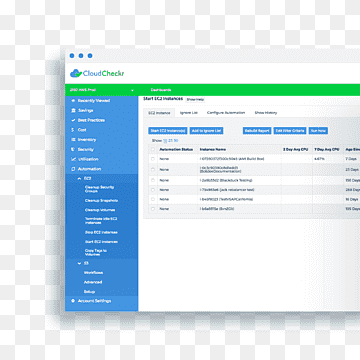The height and width of the screenshot is (360, 360).
Task: Open the Dashboards menu in green bar
Action: (x=161, y=90)
